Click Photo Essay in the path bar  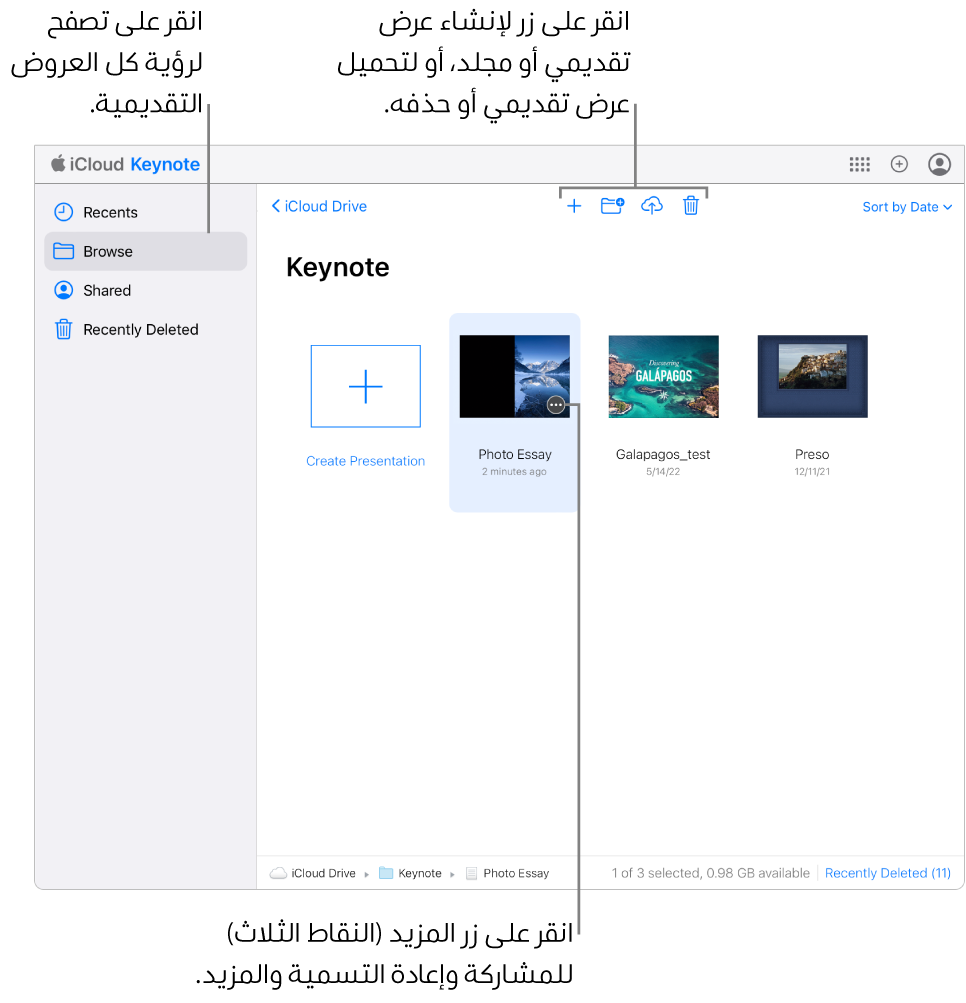pyautogui.click(x=516, y=873)
